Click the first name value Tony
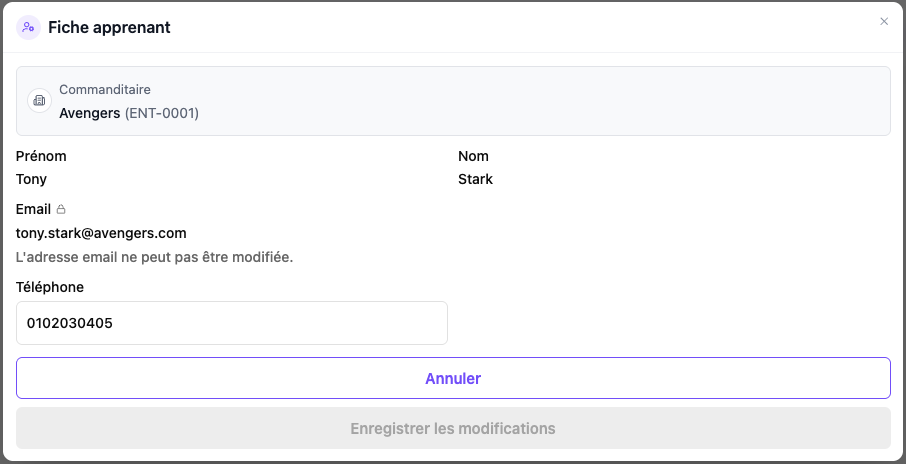 click(31, 179)
